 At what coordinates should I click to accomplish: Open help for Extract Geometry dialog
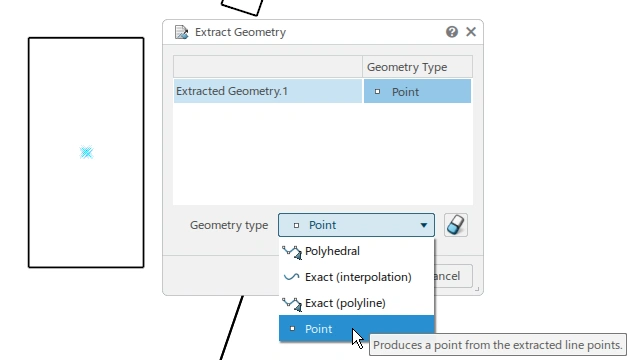(x=451, y=32)
